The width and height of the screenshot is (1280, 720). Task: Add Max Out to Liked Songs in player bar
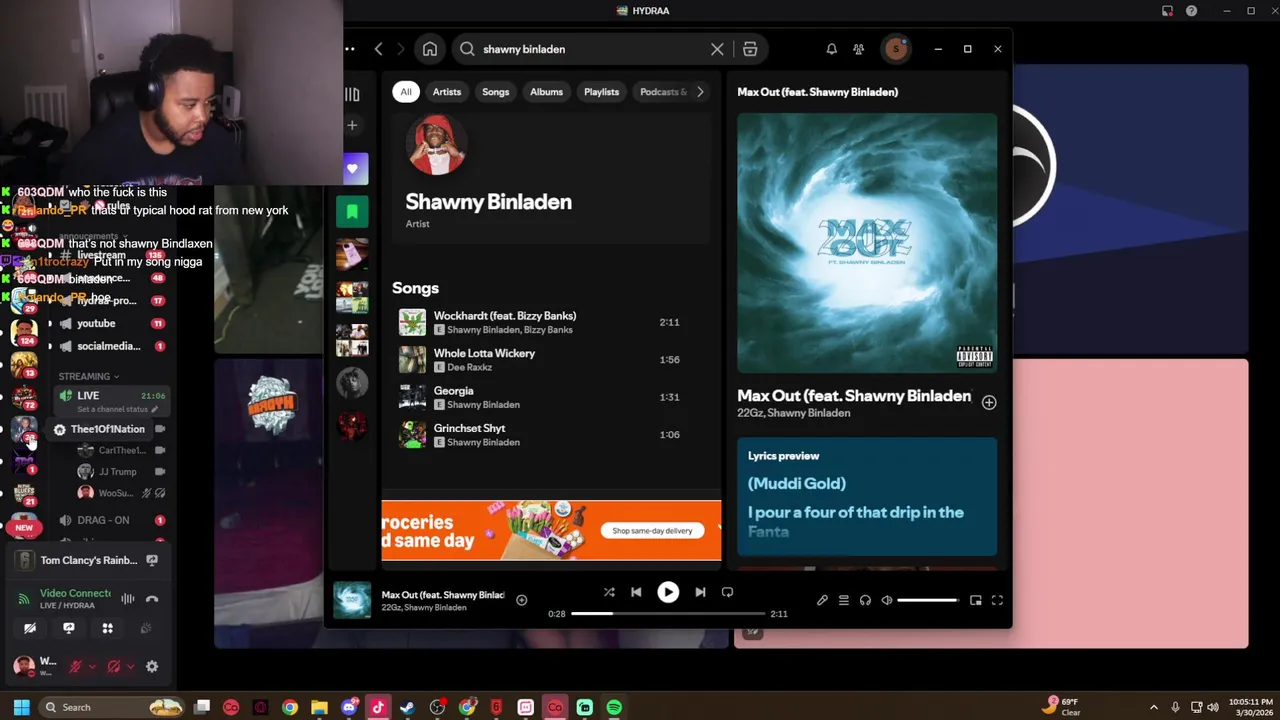click(x=521, y=600)
